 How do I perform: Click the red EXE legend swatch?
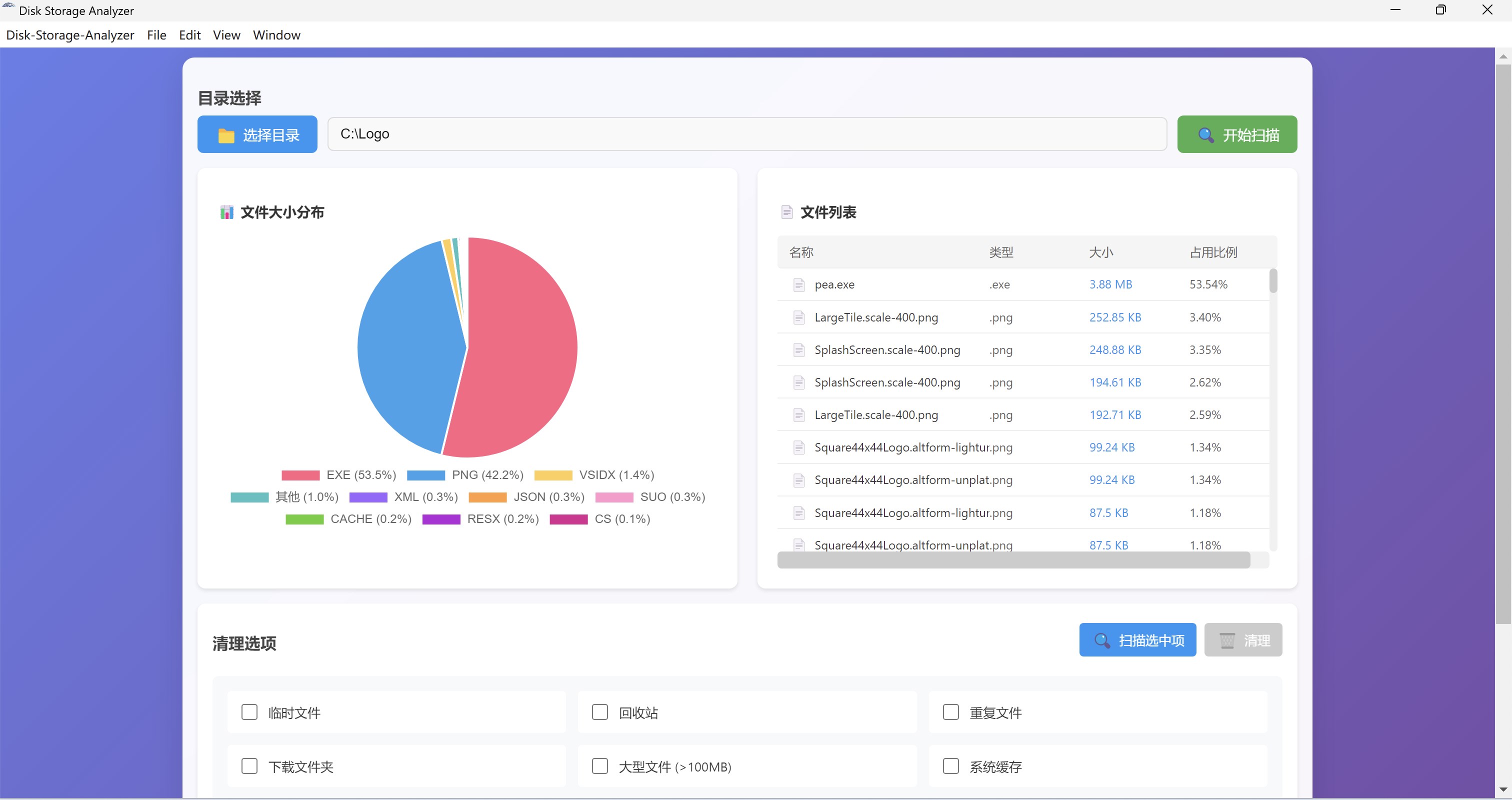pos(300,475)
